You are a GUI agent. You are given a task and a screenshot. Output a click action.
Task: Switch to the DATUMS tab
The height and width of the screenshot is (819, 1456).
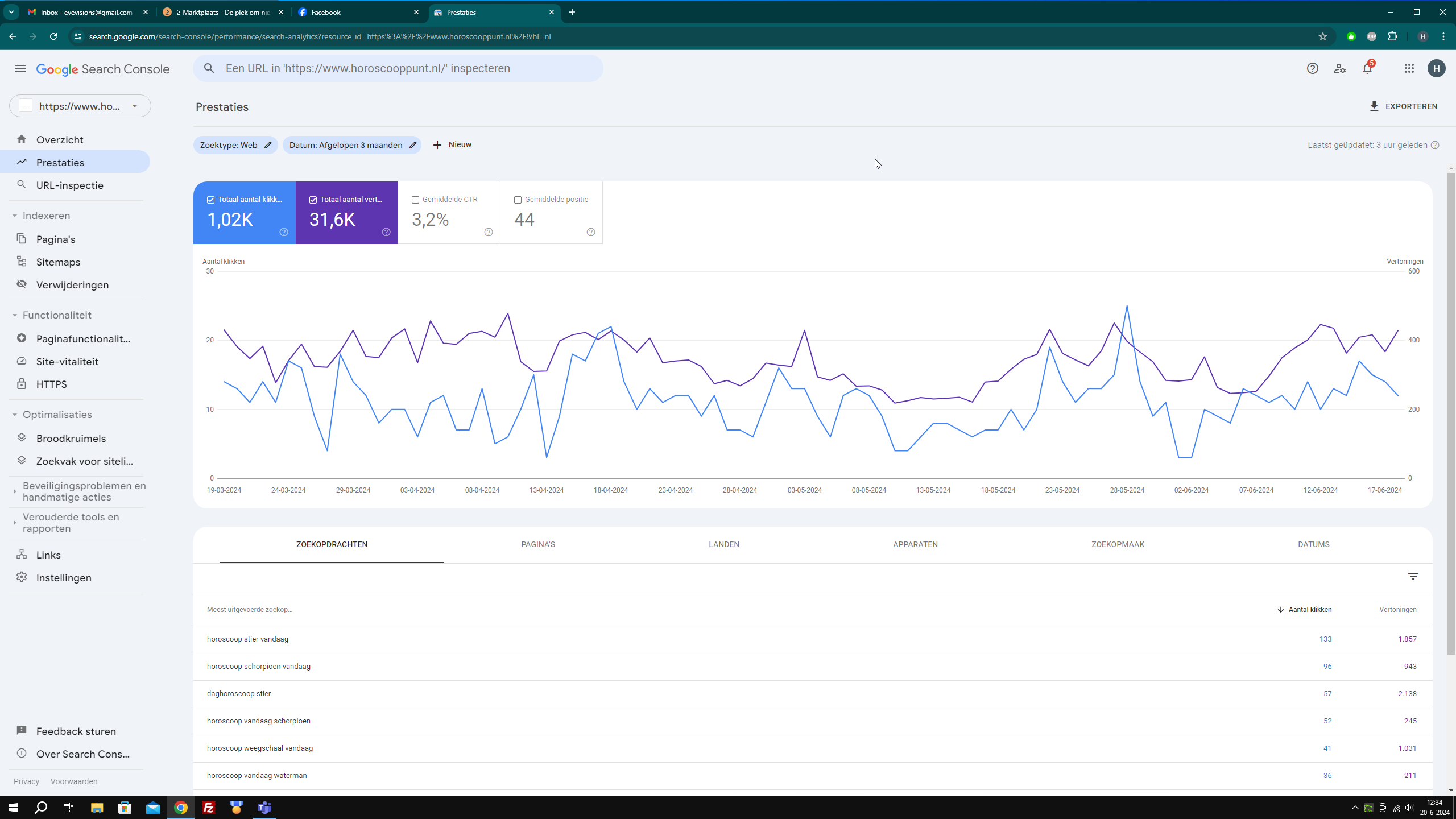pos(1313,544)
